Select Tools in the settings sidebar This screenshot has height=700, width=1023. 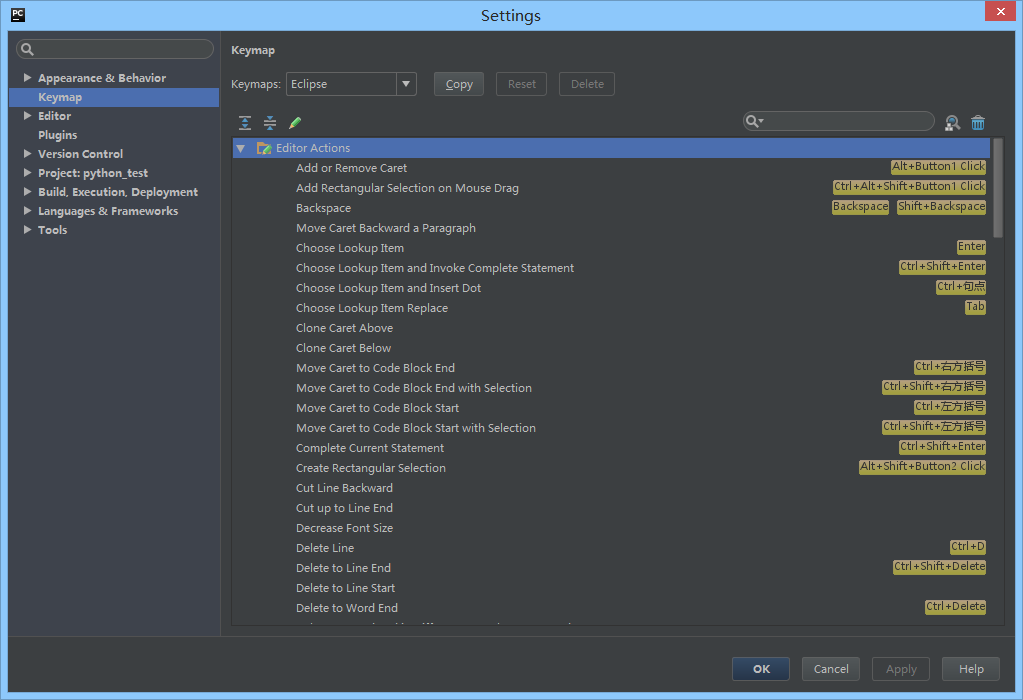pyautogui.click(x=52, y=230)
